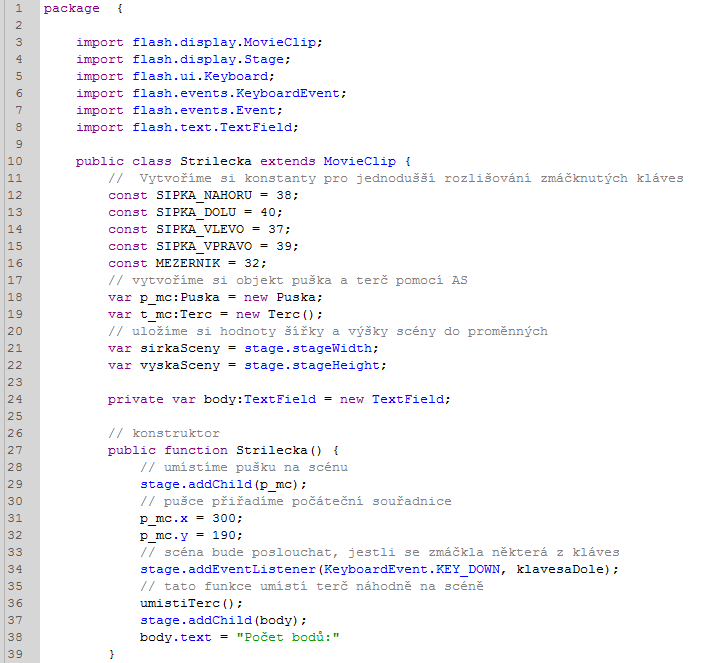Viewport: 713px width, 663px height.
Task: Click variable "vyskaSceny"
Action: tap(180, 366)
